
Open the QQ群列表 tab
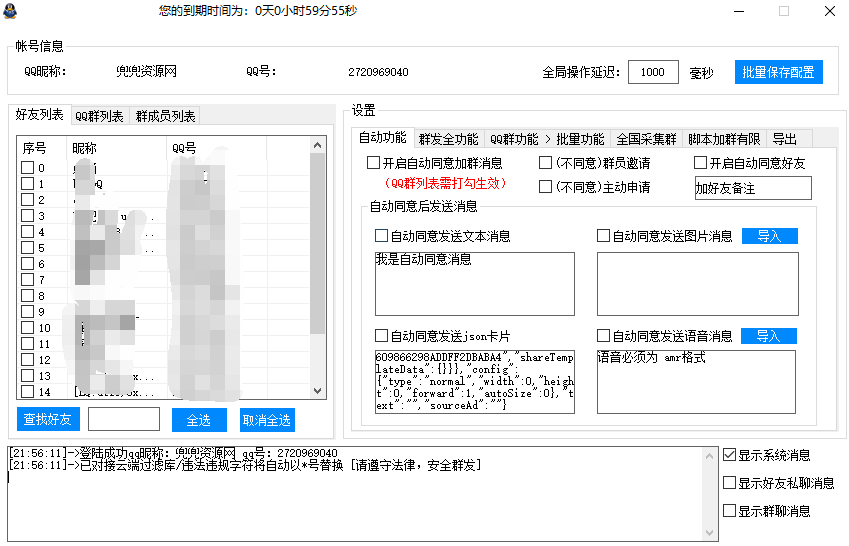point(100,116)
